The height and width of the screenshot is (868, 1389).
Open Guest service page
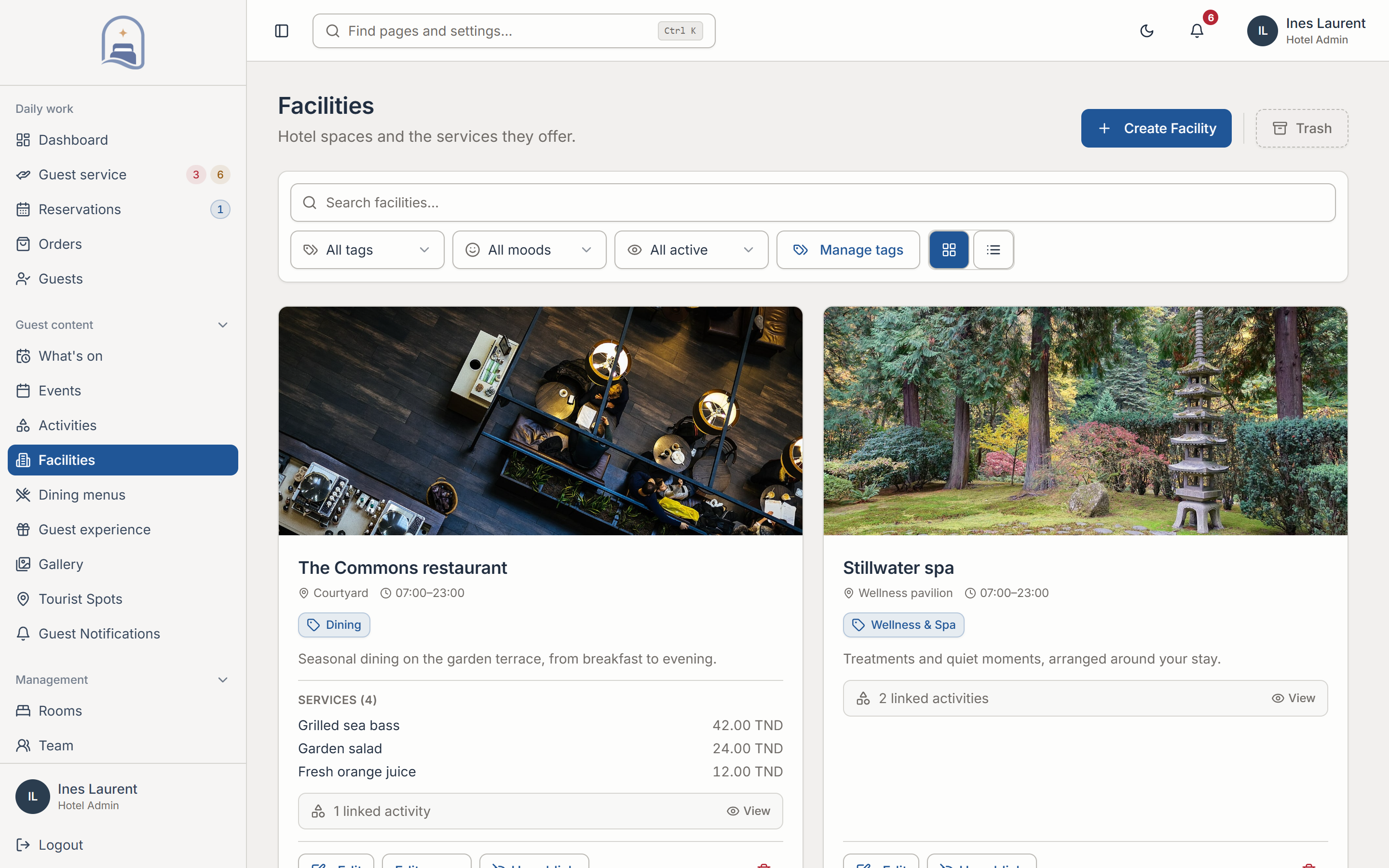pyautogui.click(x=123, y=175)
